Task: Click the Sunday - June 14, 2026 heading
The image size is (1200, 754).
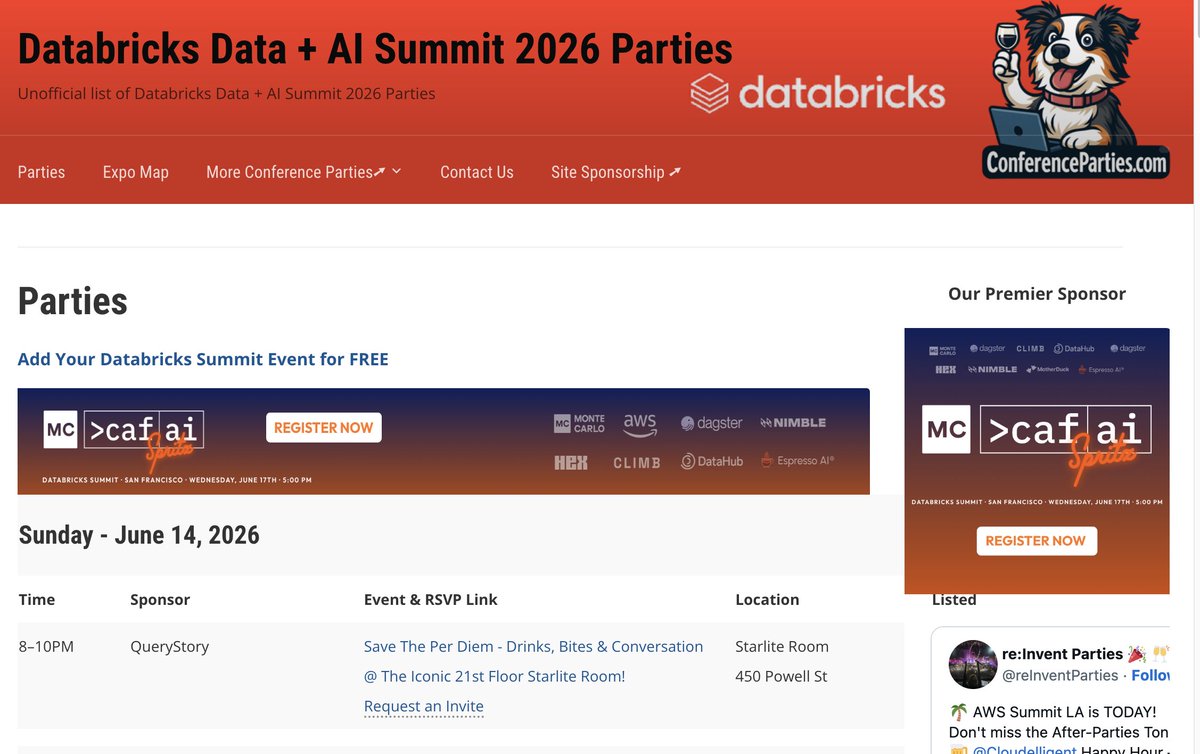Action: [x=139, y=535]
